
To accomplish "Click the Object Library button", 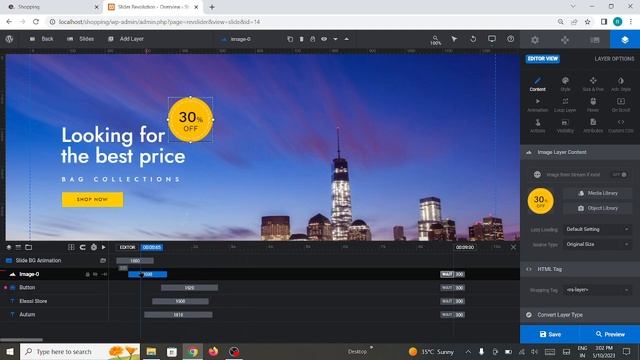I will tap(598, 208).
